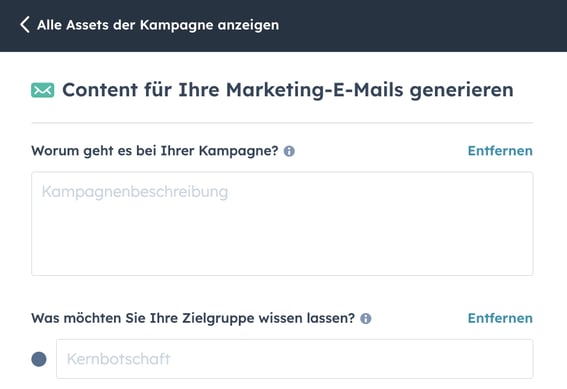The height and width of the screenshot is (389, 567).
Task: Remove the campaign description section via Entfernen
Action: coord(500,151)
